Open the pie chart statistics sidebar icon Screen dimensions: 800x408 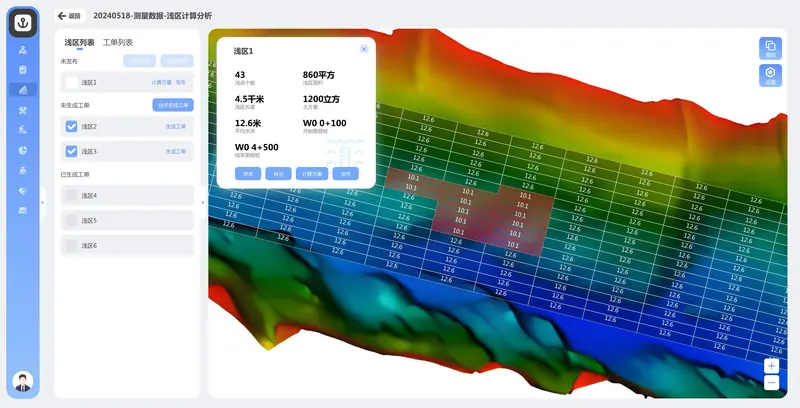coord(23,150)
